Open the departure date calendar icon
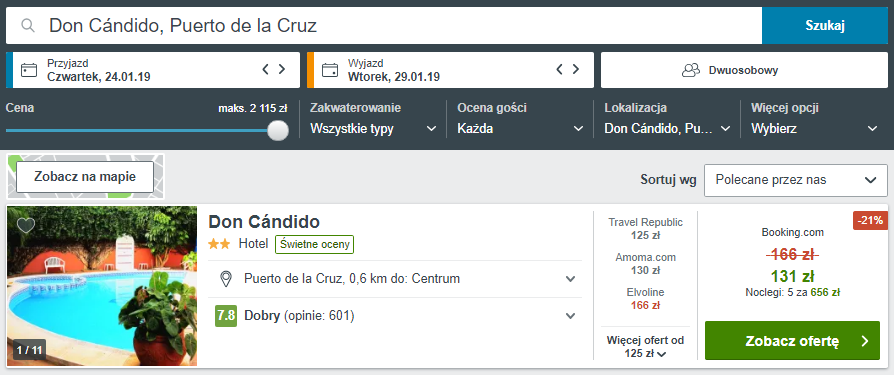894x375 pixels. coord(330,70)
